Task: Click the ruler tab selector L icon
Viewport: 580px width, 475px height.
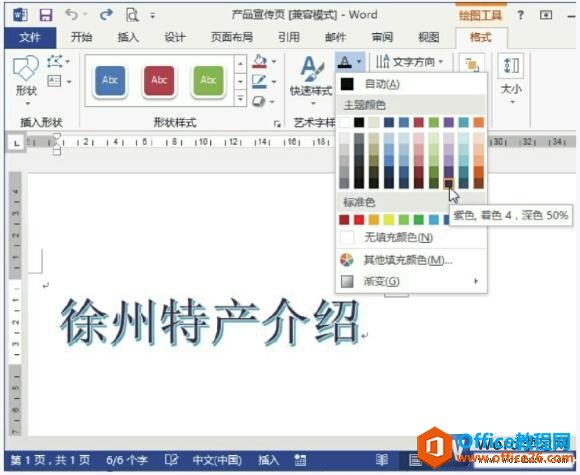Action: click(16, 143)
